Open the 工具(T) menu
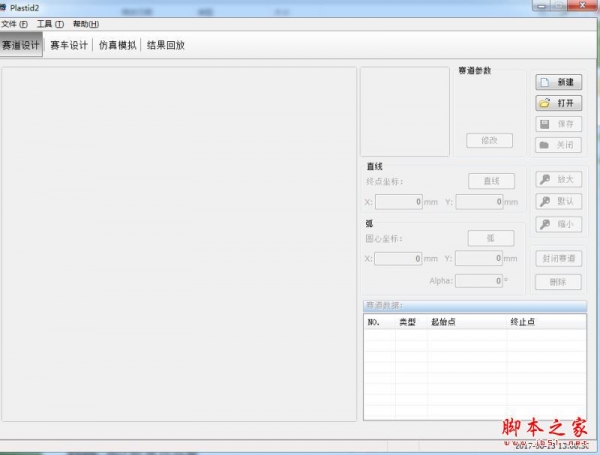The image size is (600, 455). tap(50, 24)
